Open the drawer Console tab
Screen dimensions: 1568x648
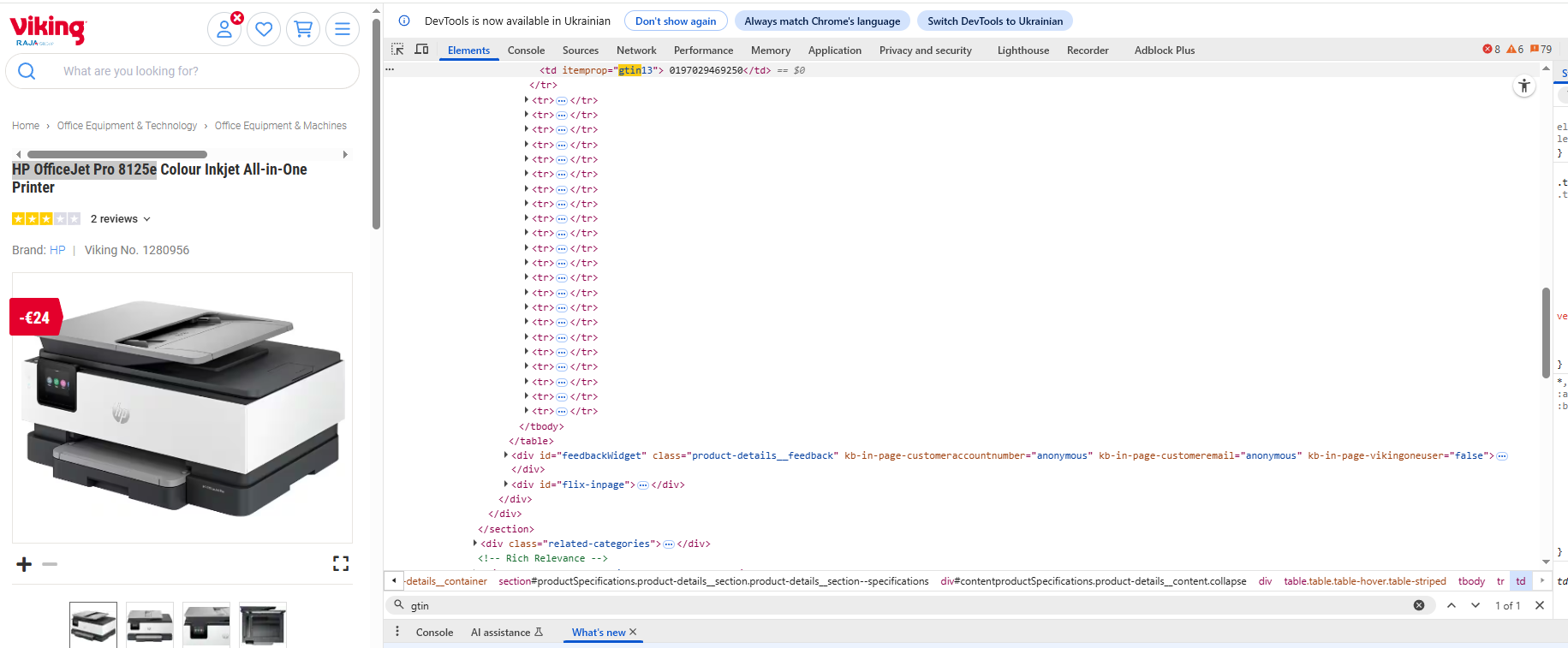[434, 633]
